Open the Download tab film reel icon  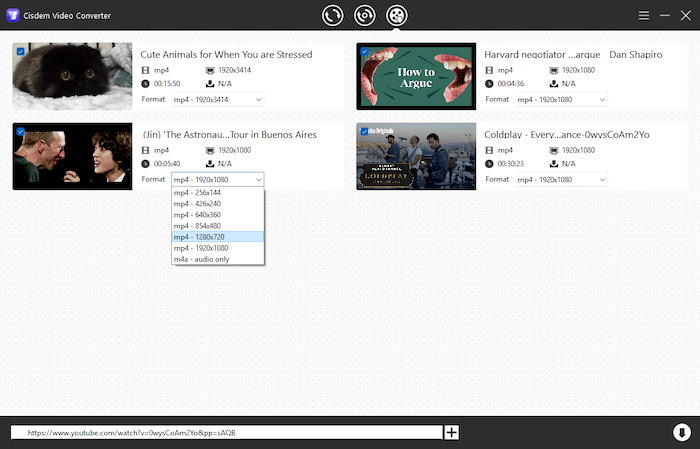[397, 16]
